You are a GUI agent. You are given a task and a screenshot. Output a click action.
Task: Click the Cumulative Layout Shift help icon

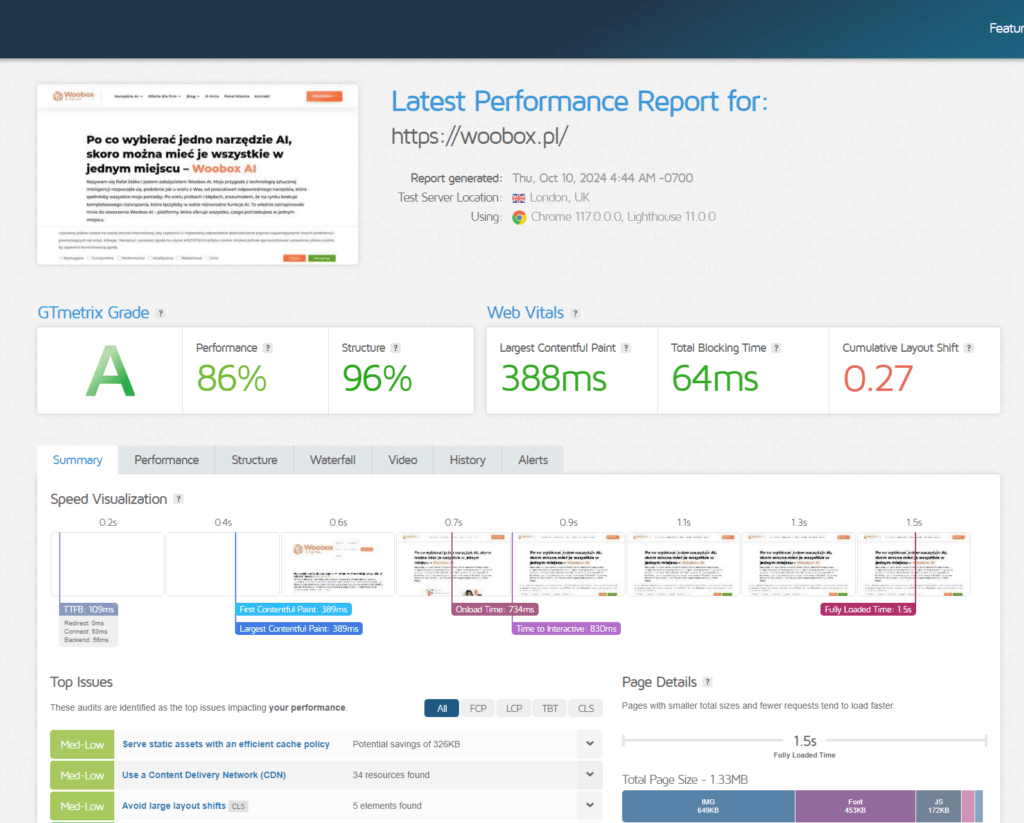969,348
